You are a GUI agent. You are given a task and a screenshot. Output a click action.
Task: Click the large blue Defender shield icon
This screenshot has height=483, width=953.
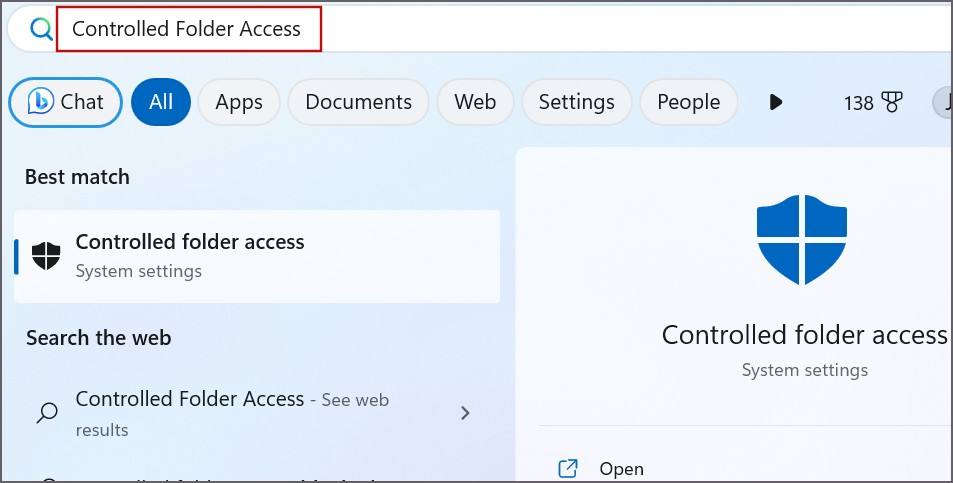click(802, 240)
